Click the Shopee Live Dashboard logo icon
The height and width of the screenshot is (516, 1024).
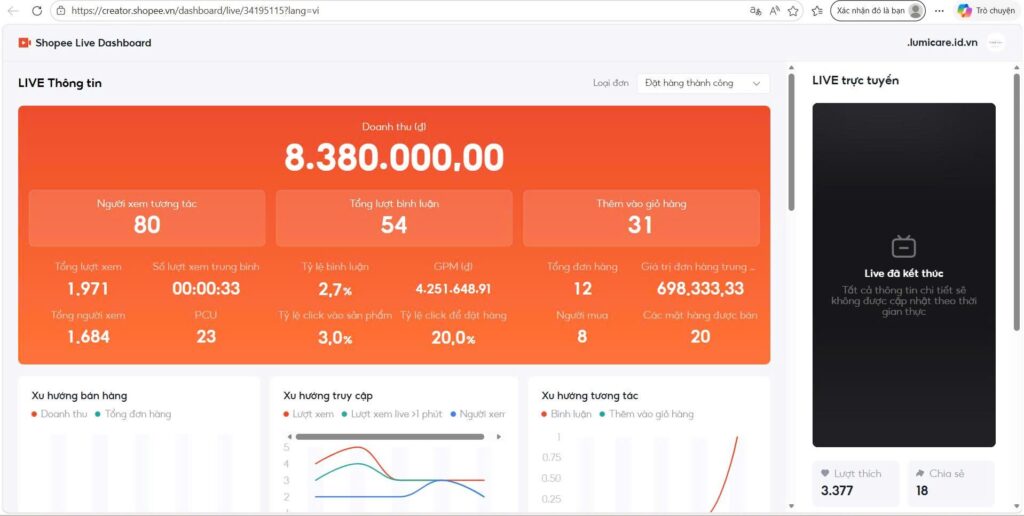pyautogui.click(x=25, y=43)
